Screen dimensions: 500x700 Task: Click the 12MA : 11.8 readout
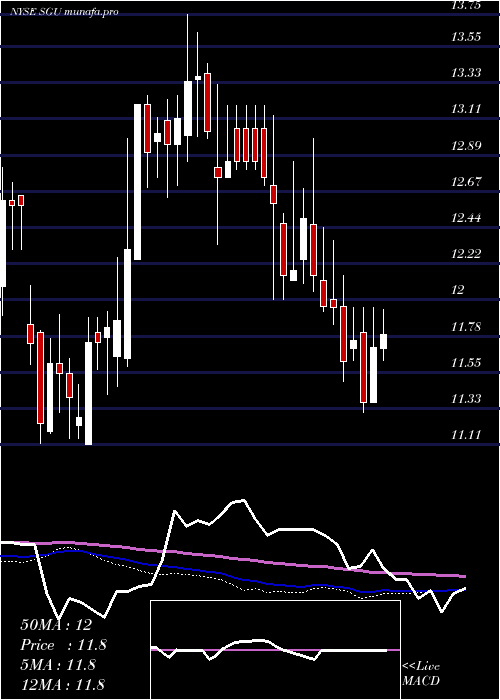(x=63, y=685)
